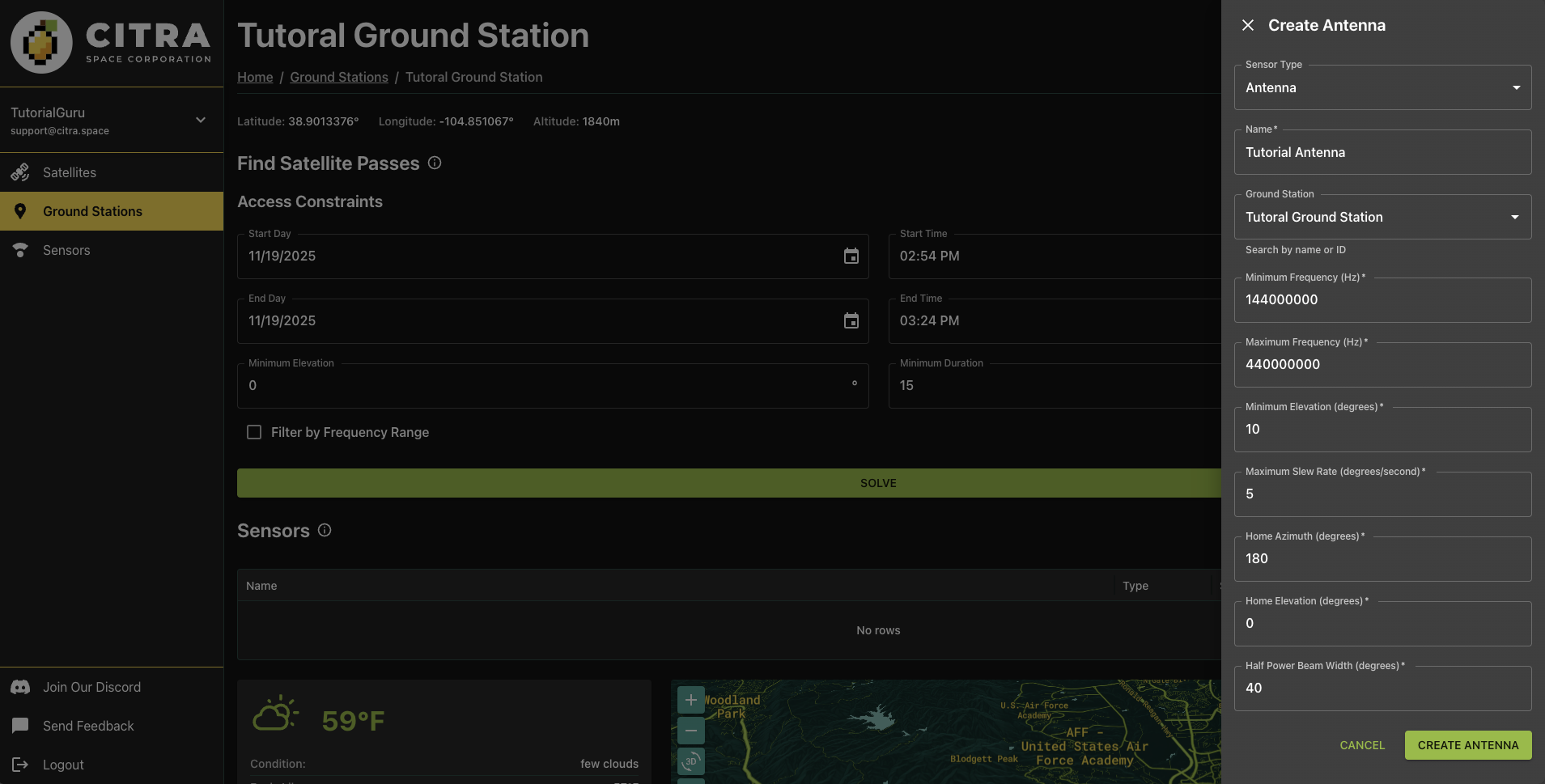The width and height of the screenshot is (1545, 784).
Task: Click the Create Antenna button
Action: pyautogui.click(x=1468, y=745)
